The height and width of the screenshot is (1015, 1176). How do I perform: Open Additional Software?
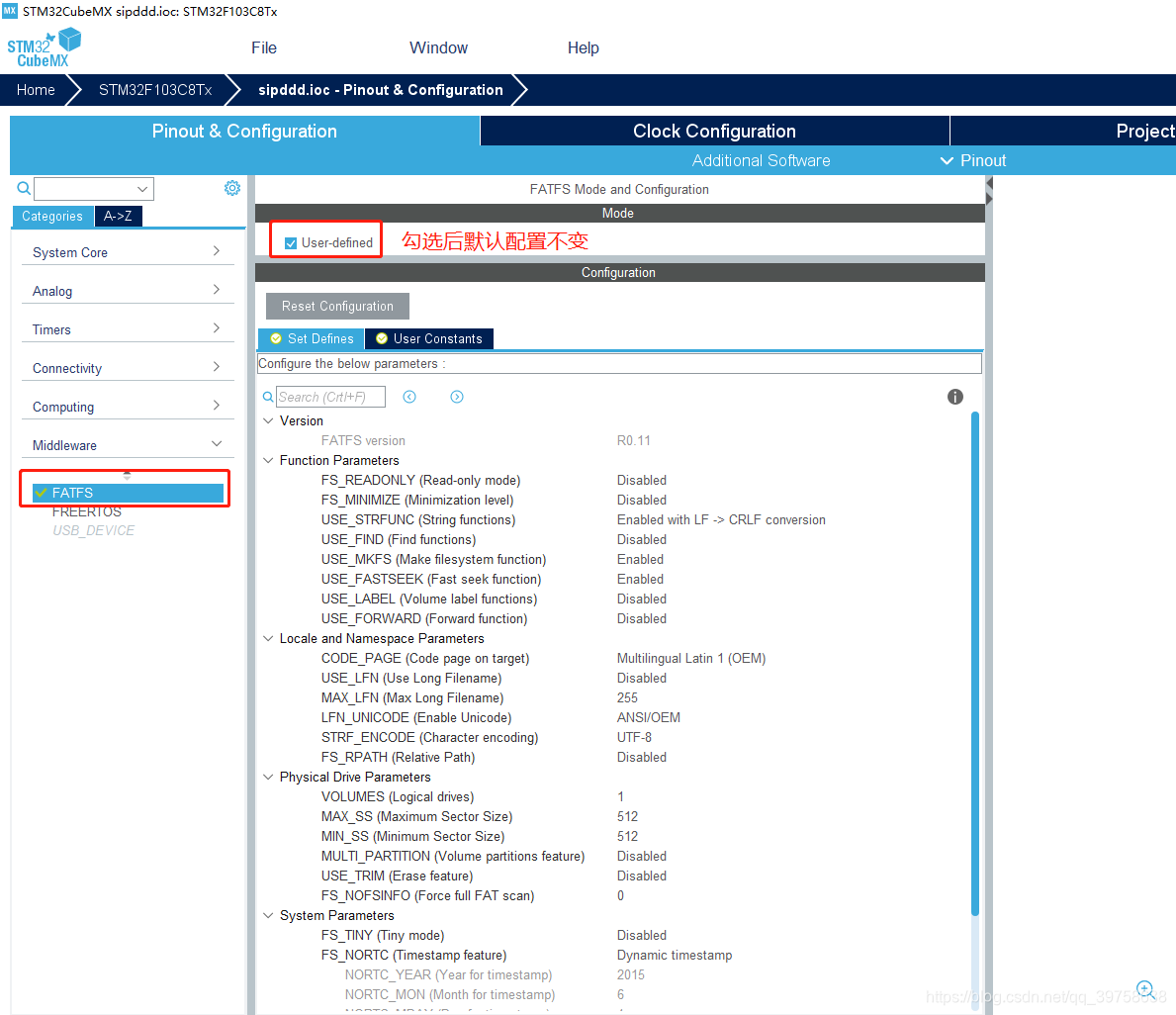tap(762, 160)
